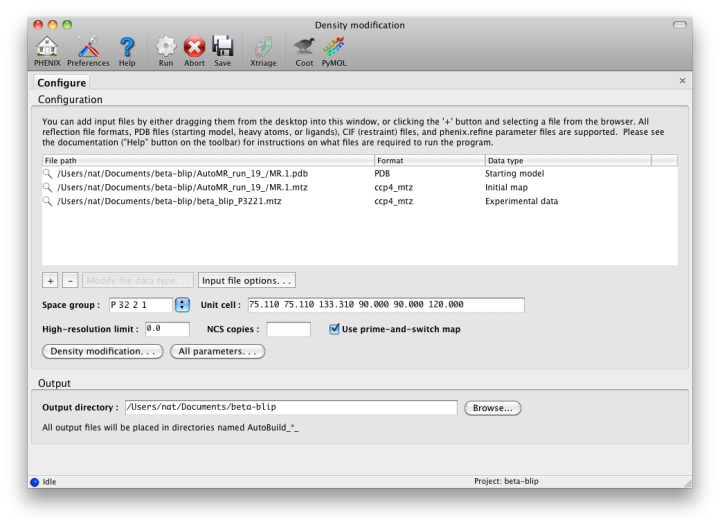Image resolution: width=720 pixels, height=526 pixels.
Task: Click Browse for output directory
Action: pos(492,408)
